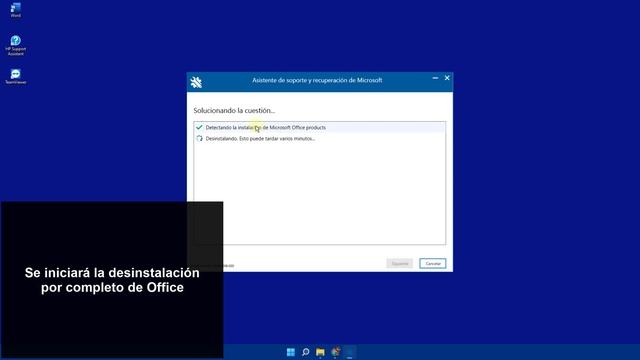The height and width of the screenshot is (360, 640).
Task: Click the green checkmark on the Detectando row
Action: [x=199, y=127]
